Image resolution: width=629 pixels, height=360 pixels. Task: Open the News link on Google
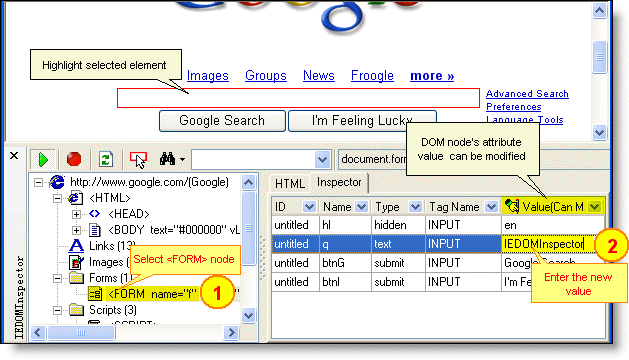point(319,75)
